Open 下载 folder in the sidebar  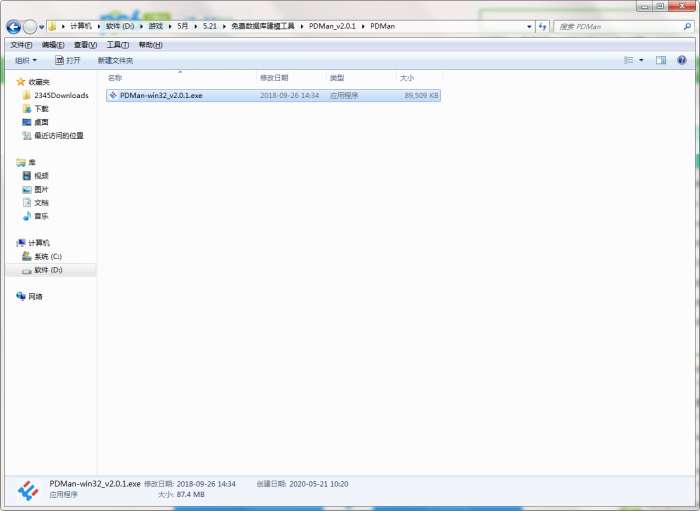pyautogui.click(x=42, y=109)
